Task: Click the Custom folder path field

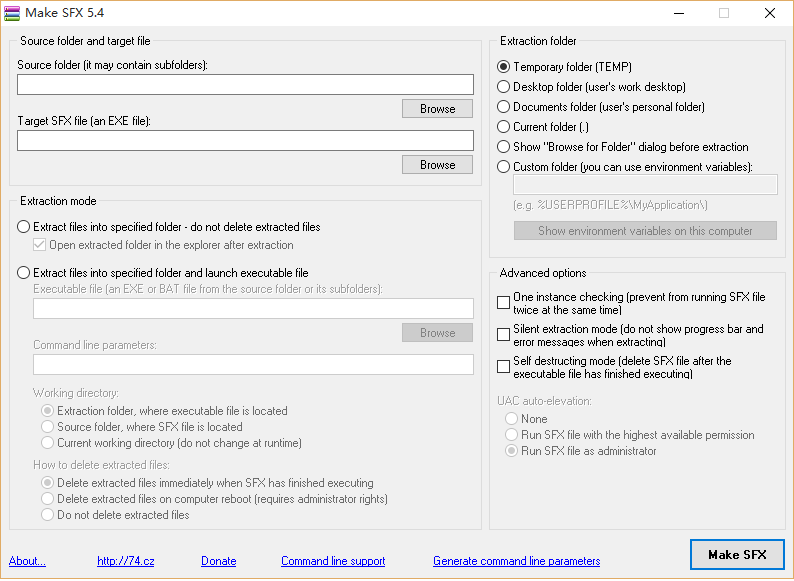Action: pos(645,185)
